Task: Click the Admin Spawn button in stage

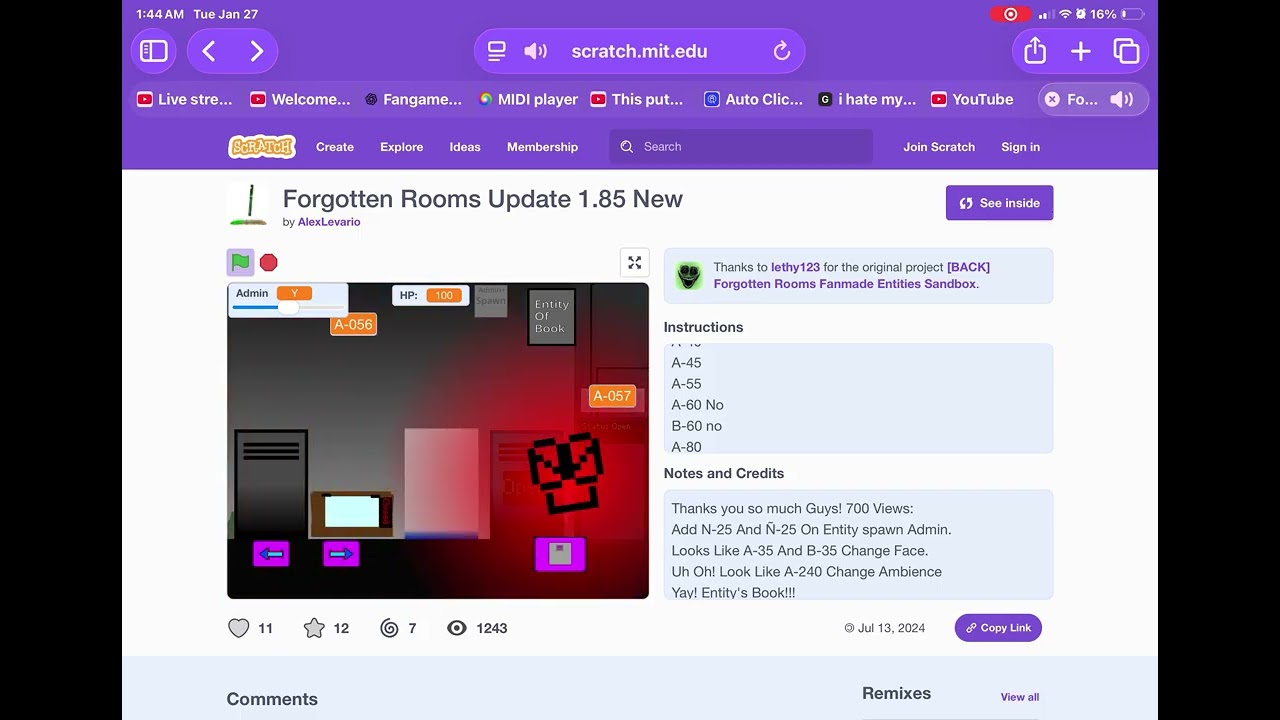Action: coord(491,301)
